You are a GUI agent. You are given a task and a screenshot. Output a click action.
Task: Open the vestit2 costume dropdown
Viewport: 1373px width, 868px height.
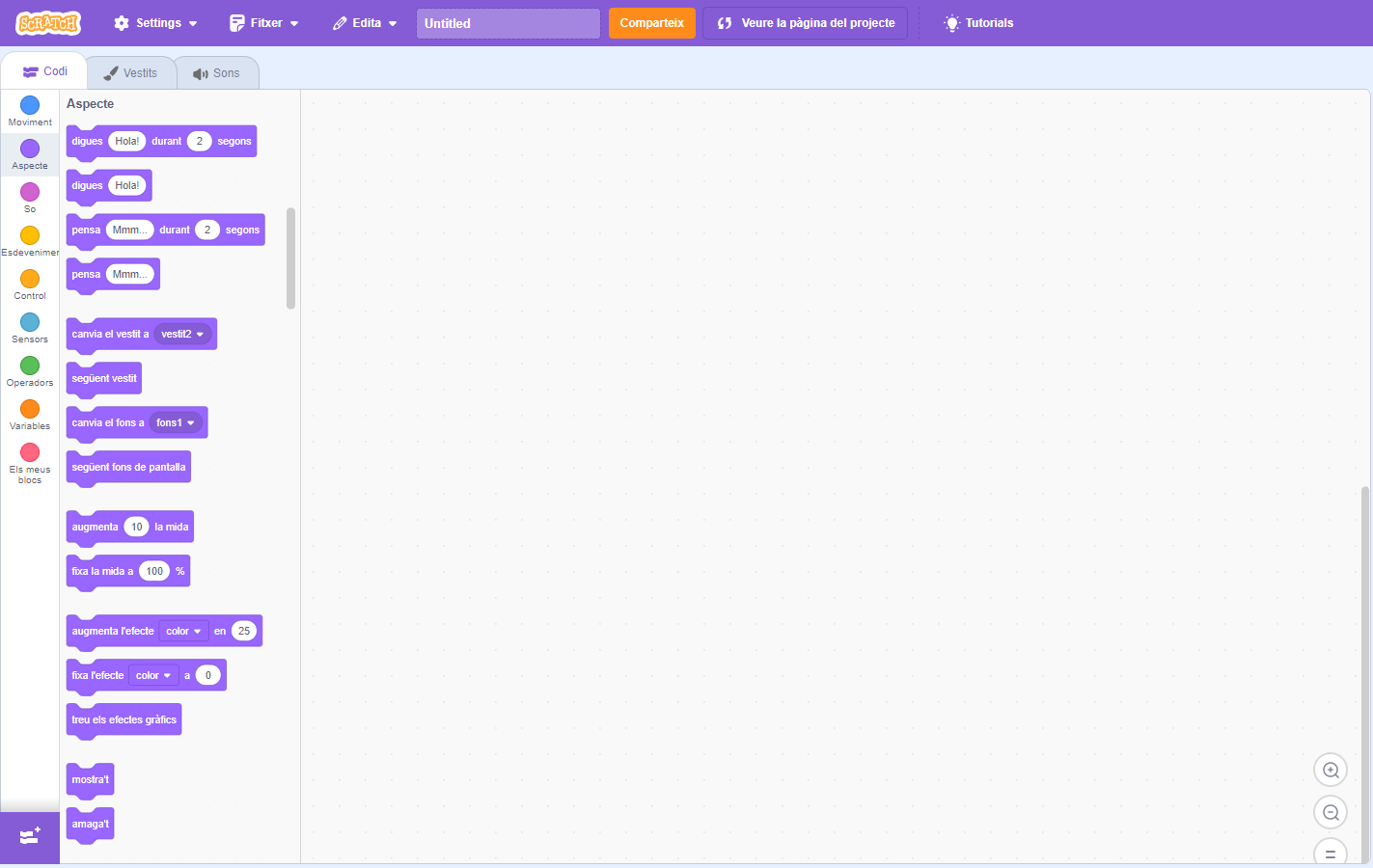click(182, 335)
